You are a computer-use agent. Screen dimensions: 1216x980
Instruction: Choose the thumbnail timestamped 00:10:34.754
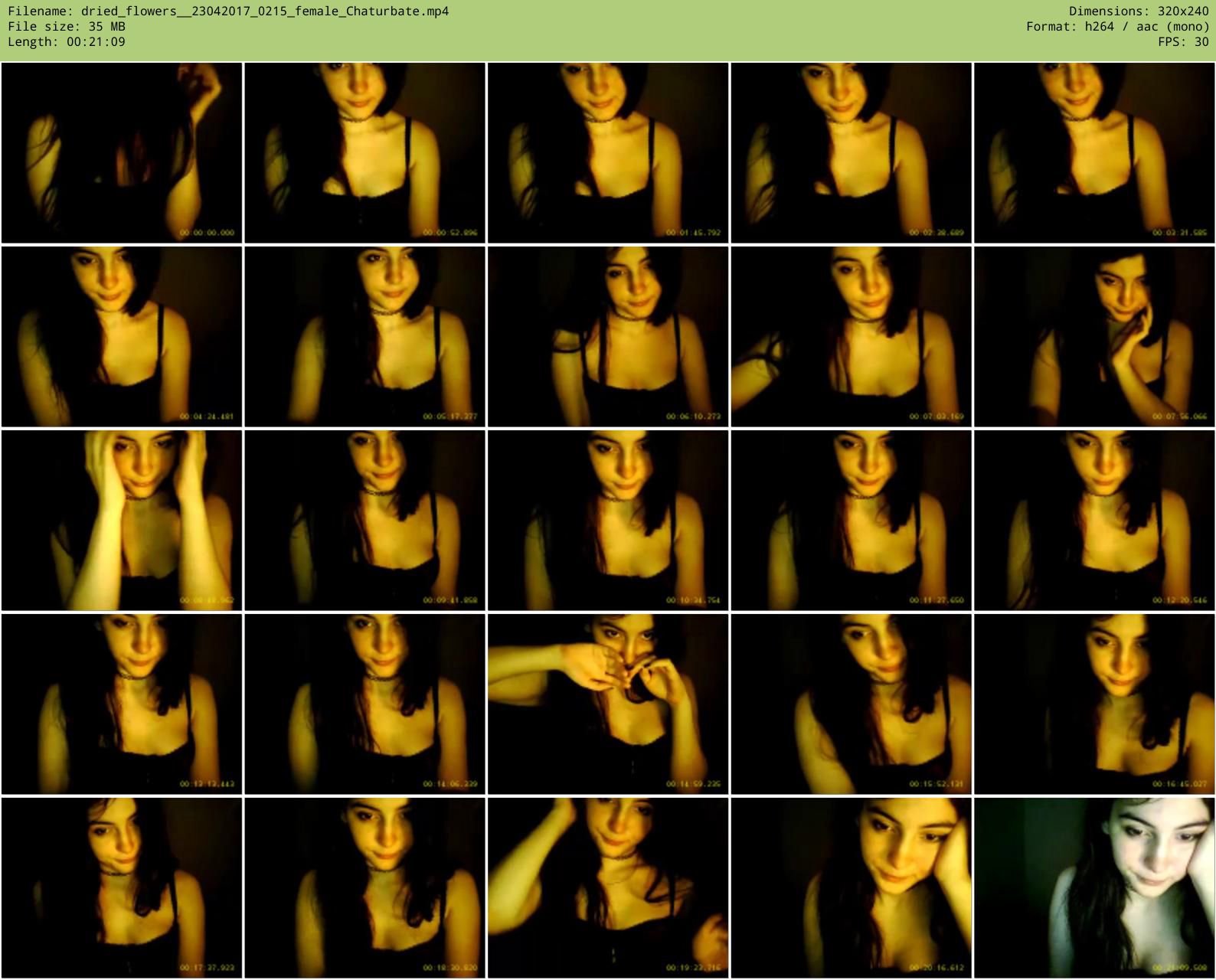coord(608,521)
